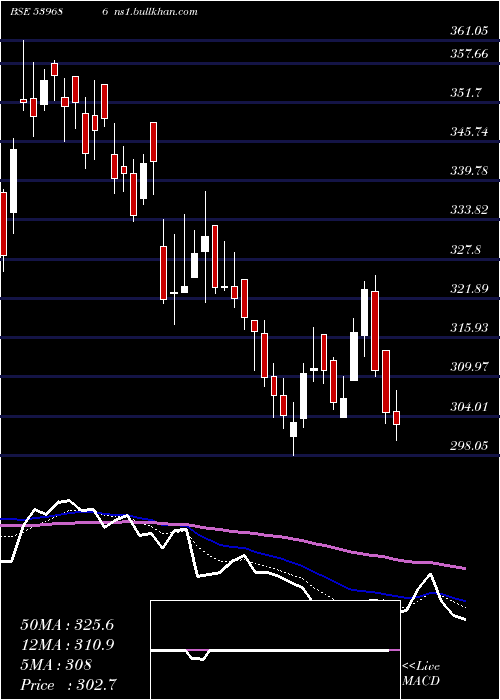Click the 304.01 price level label
500x700 pixels.
[468, 406]
